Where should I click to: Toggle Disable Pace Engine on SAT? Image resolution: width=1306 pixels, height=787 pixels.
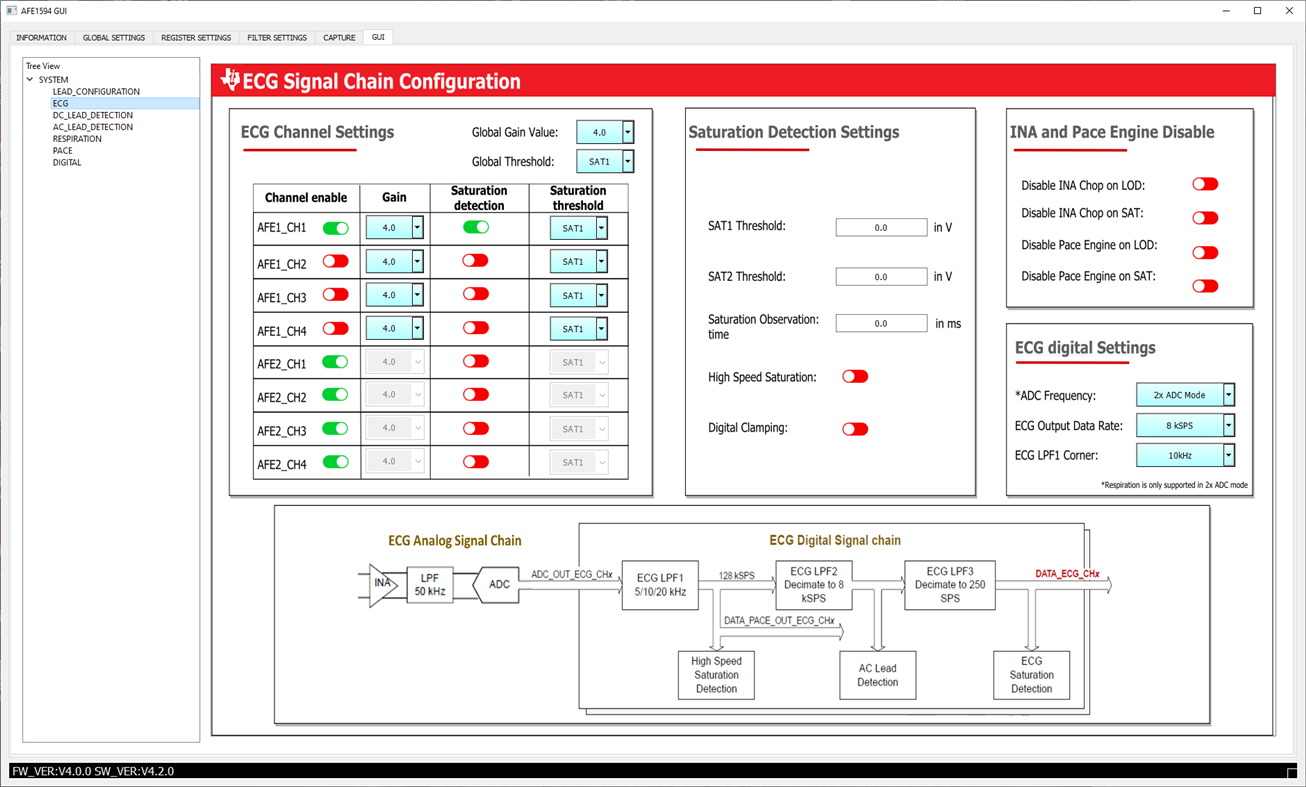tap(1205, 286)
